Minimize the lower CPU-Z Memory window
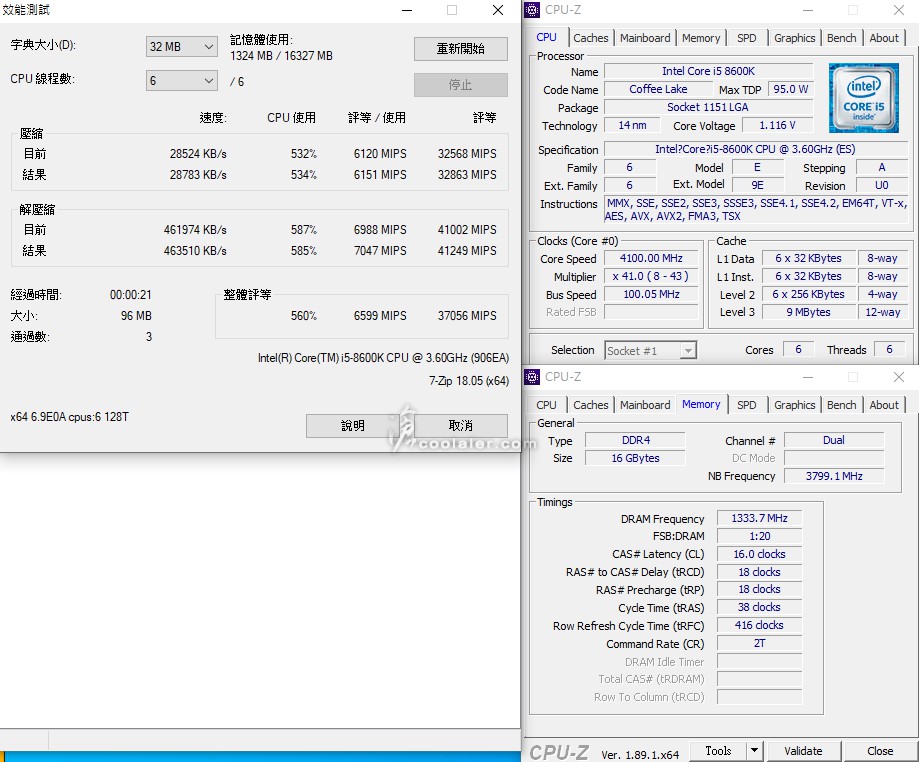 click(x=808, y=377)
